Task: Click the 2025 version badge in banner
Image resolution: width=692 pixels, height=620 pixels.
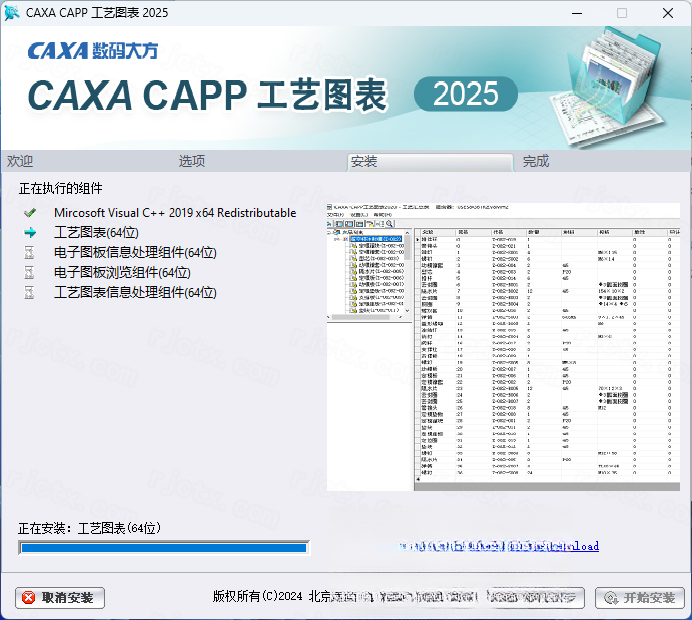Action: [466, 94]
